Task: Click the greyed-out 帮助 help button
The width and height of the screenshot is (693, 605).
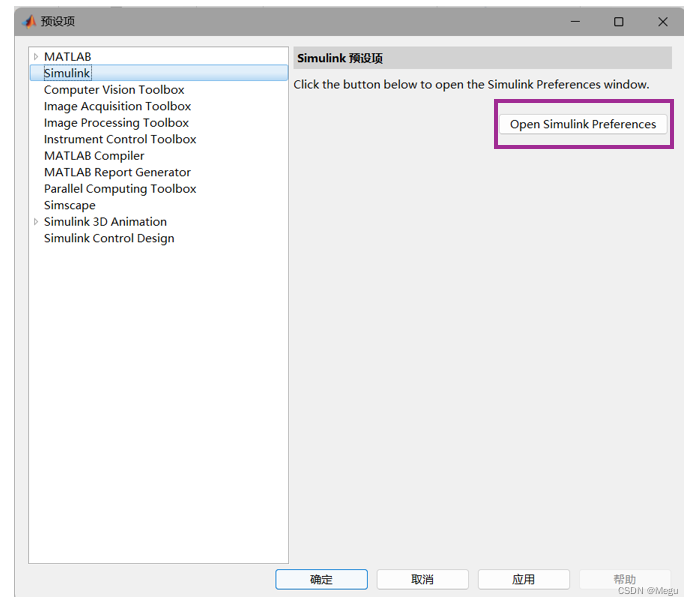Action: 625,579
